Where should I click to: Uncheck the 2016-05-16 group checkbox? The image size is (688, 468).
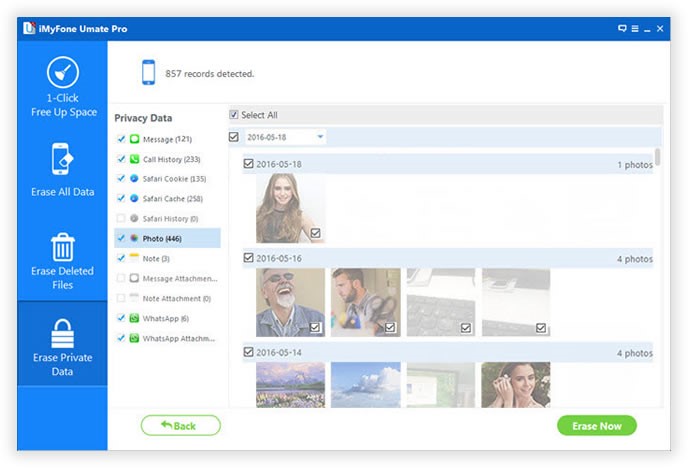249,258
